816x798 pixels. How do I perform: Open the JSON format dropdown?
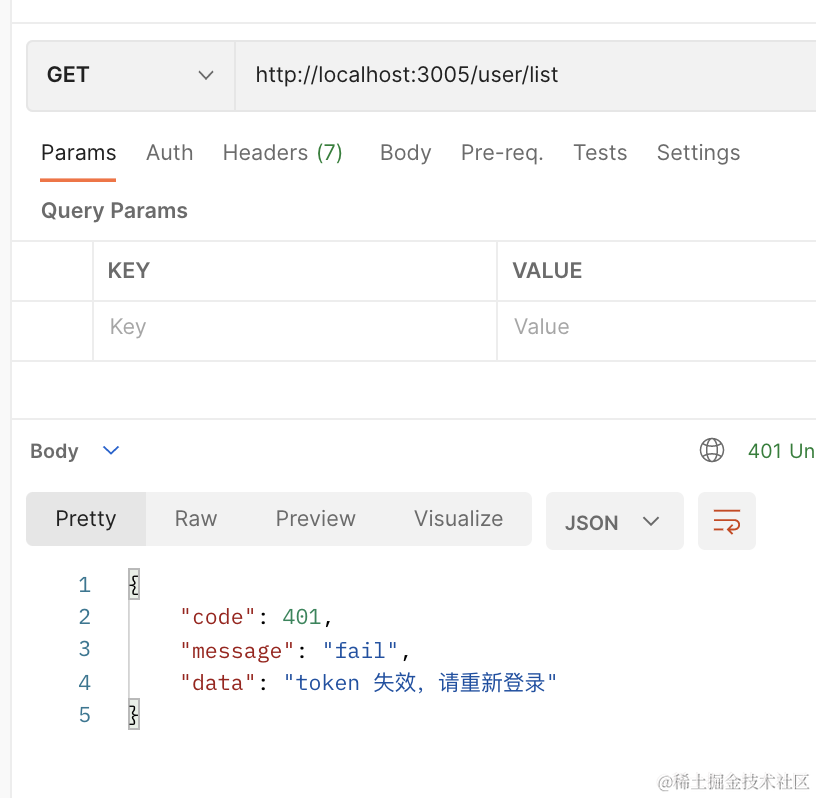click(x=614, y=522)
